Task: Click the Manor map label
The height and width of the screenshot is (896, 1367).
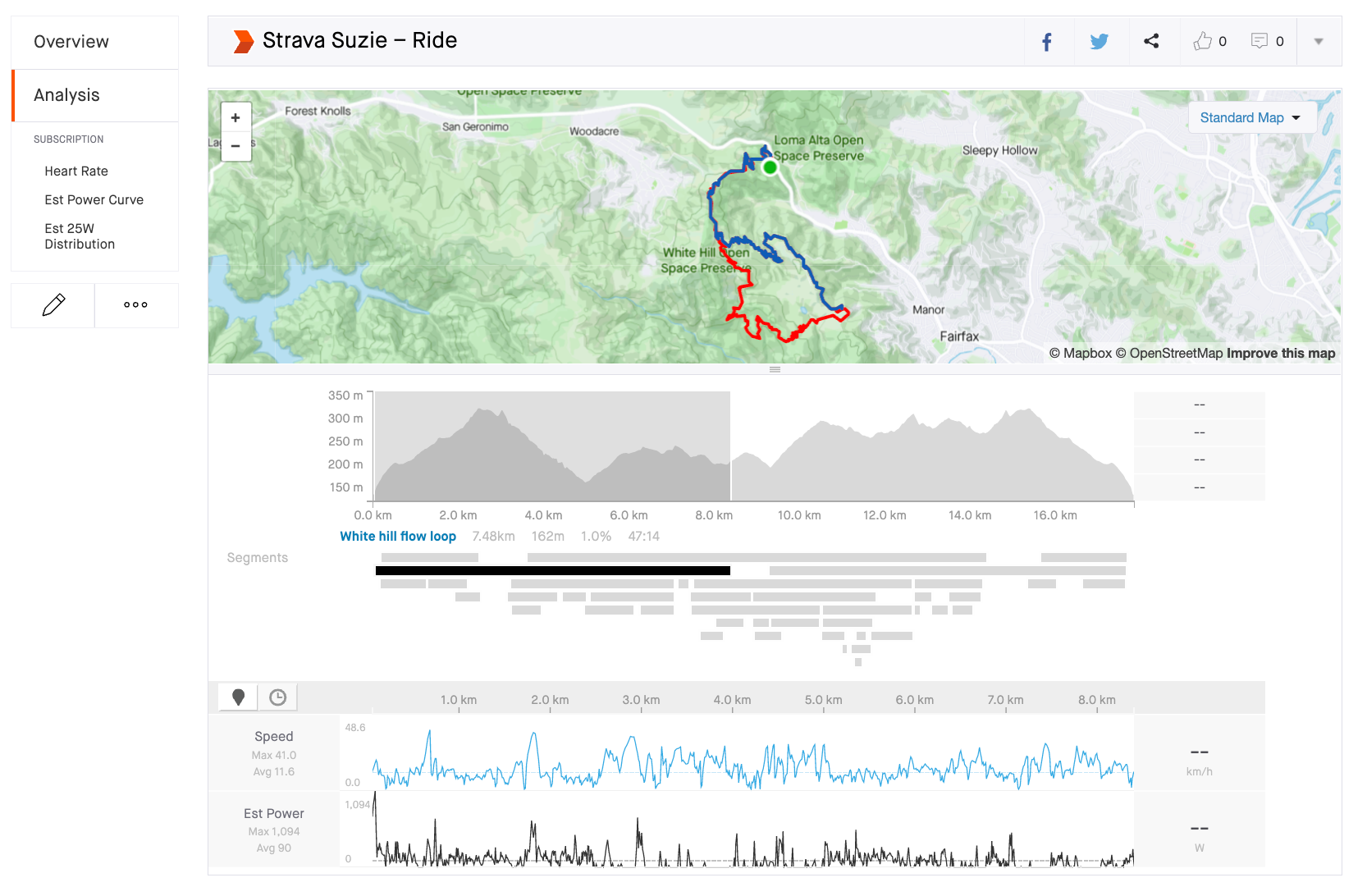Action: click(x=929, y=310)
